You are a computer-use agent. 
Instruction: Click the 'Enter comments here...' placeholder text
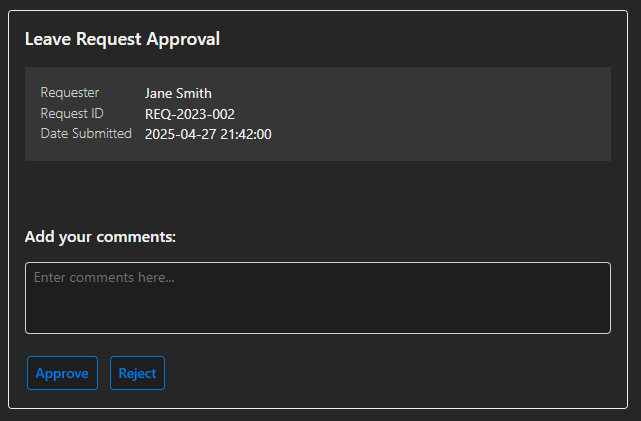[104, 278]
